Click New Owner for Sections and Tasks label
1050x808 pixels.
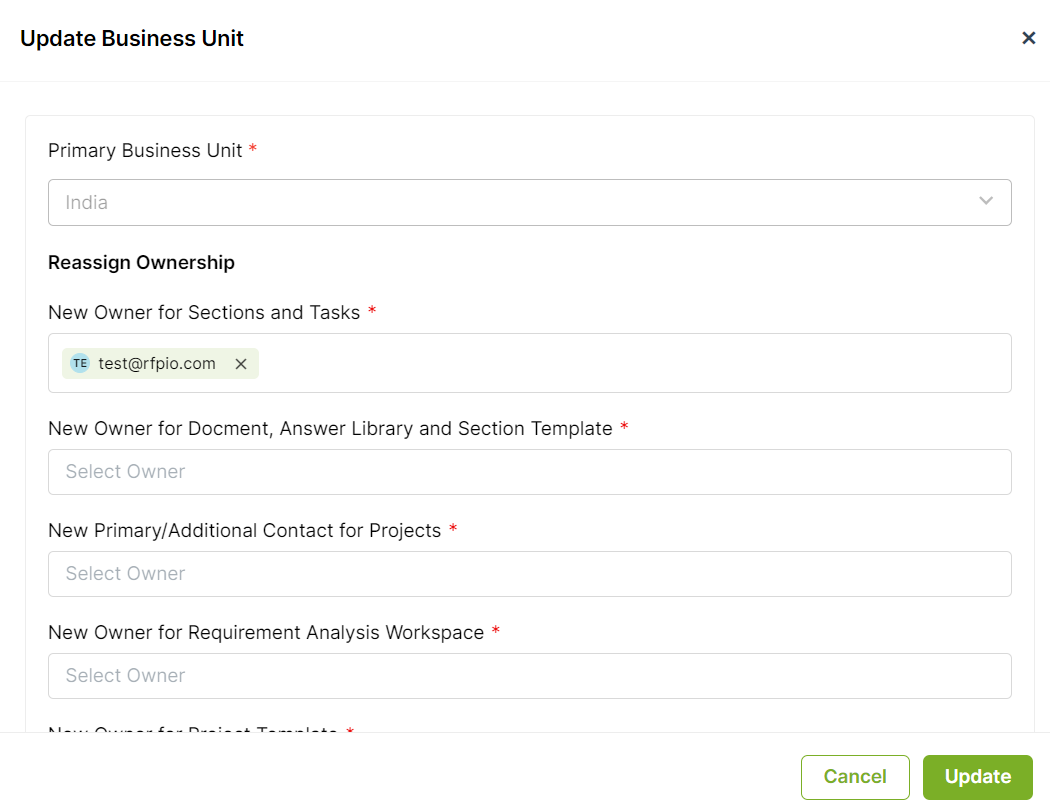coord(204,313)
